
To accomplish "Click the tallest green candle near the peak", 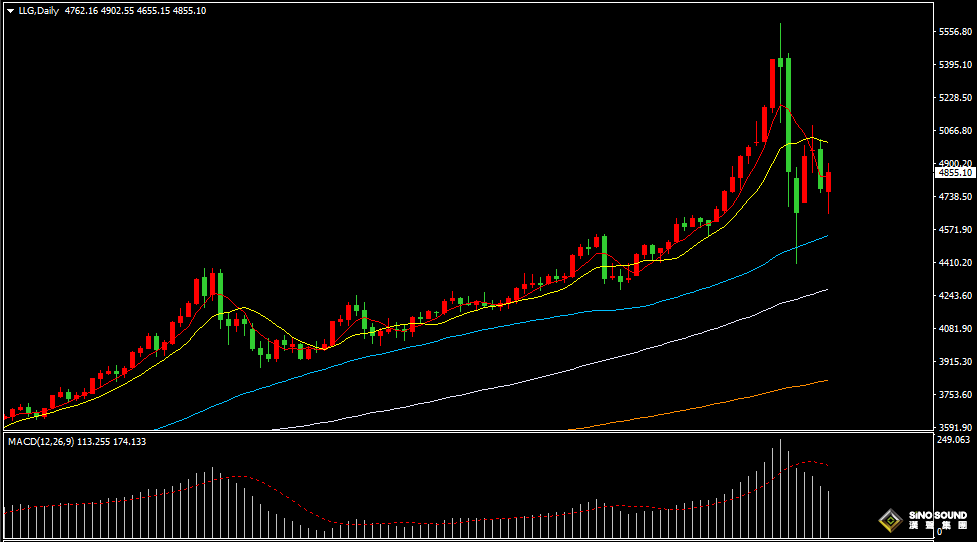I will coord(789,100).
